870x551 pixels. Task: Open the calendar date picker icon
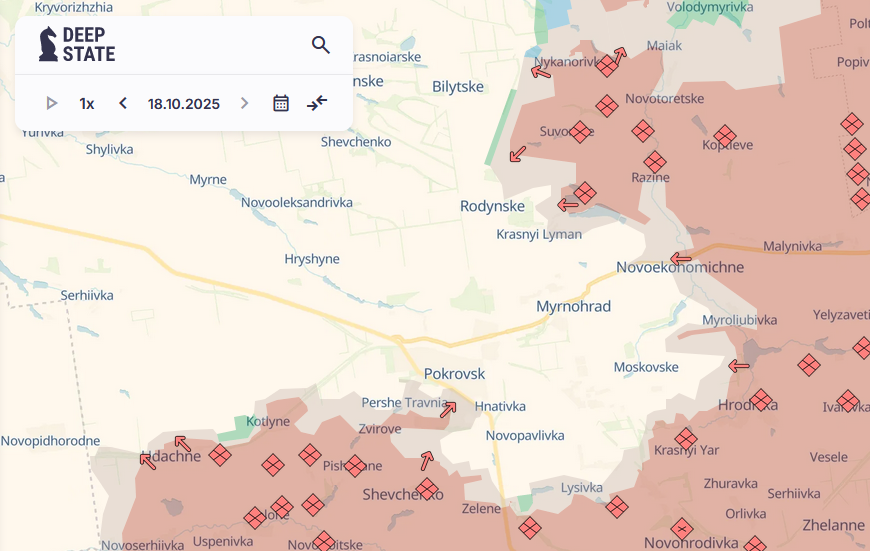tap(281, 103)
